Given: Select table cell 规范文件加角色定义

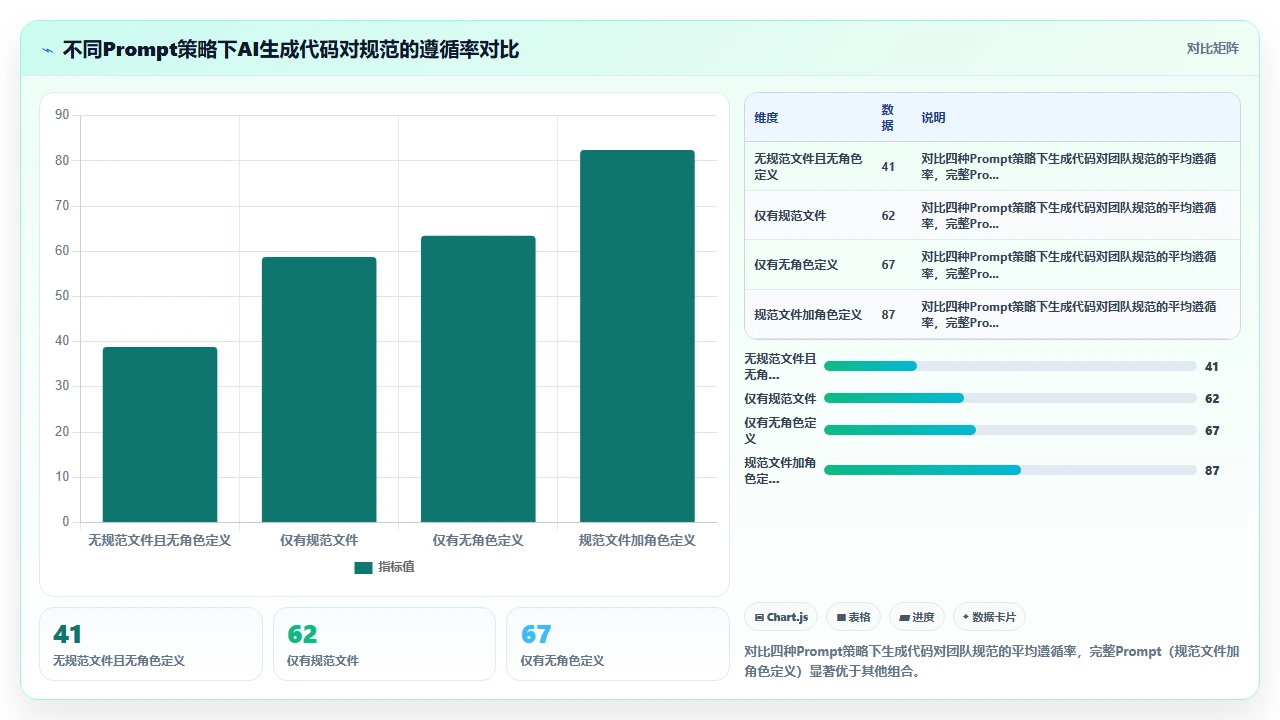Looking at the screenshot, I should coord(808,315).
